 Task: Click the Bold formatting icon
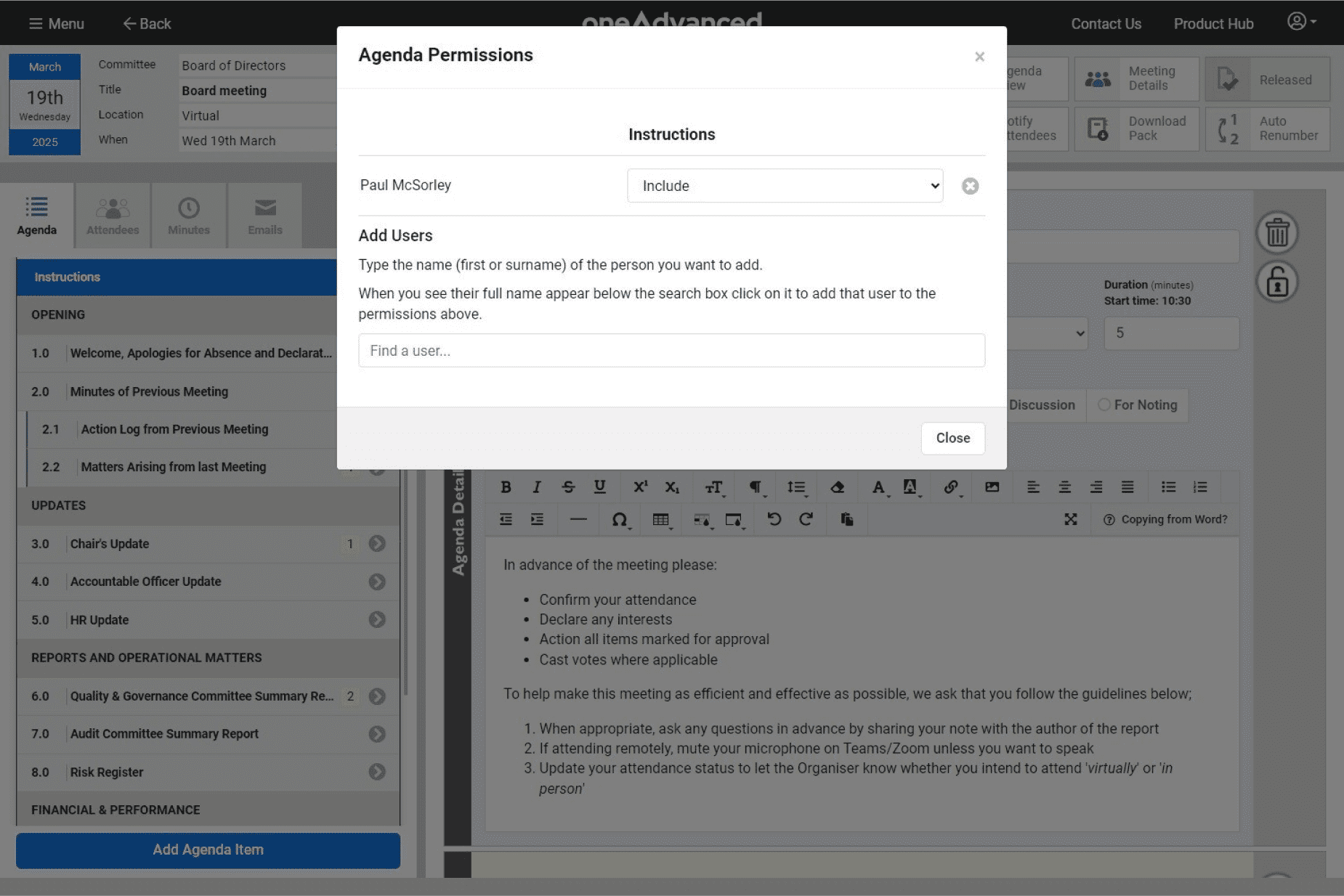pos(506,487)
